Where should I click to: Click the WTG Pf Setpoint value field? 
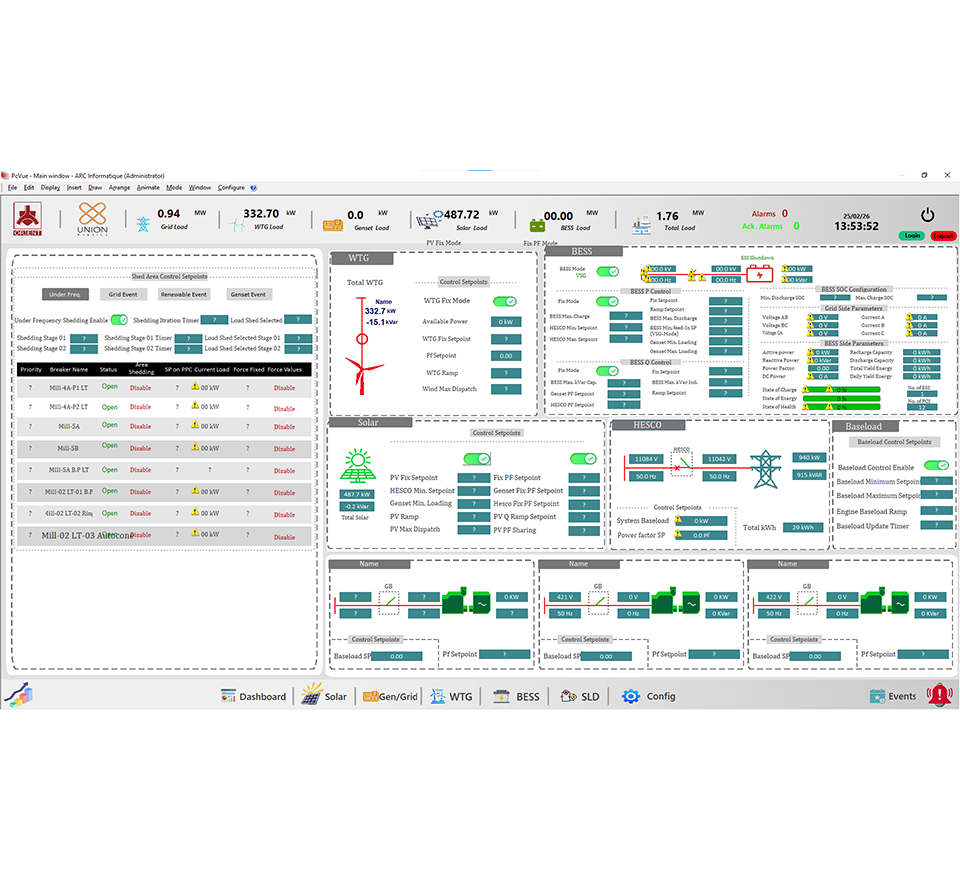[505, 355]
